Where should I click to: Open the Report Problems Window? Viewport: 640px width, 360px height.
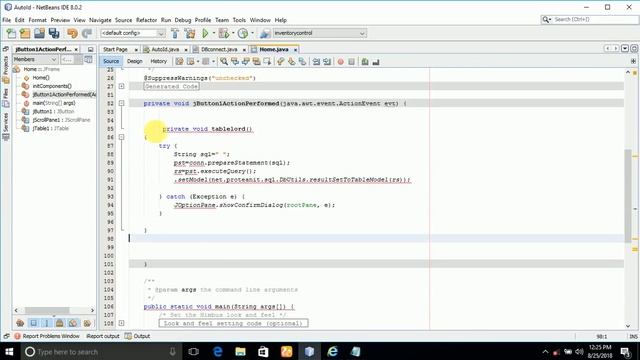pos(47,336)
